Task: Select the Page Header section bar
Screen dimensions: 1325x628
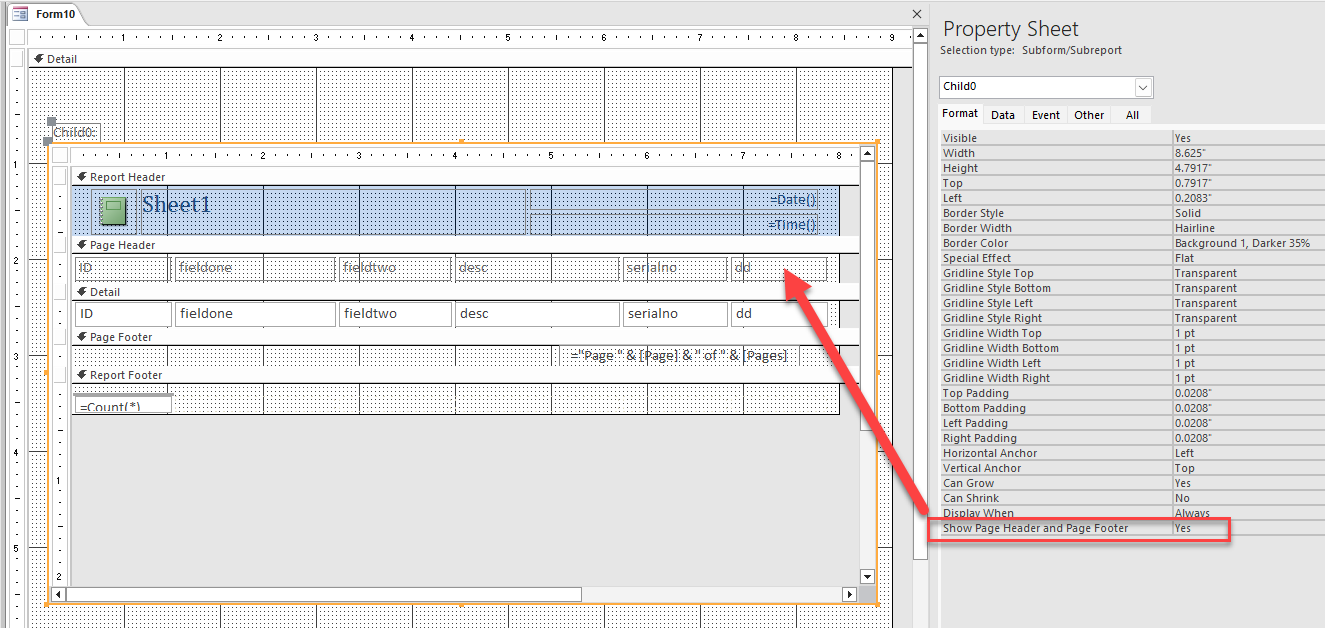Action: tap(465, 245)
